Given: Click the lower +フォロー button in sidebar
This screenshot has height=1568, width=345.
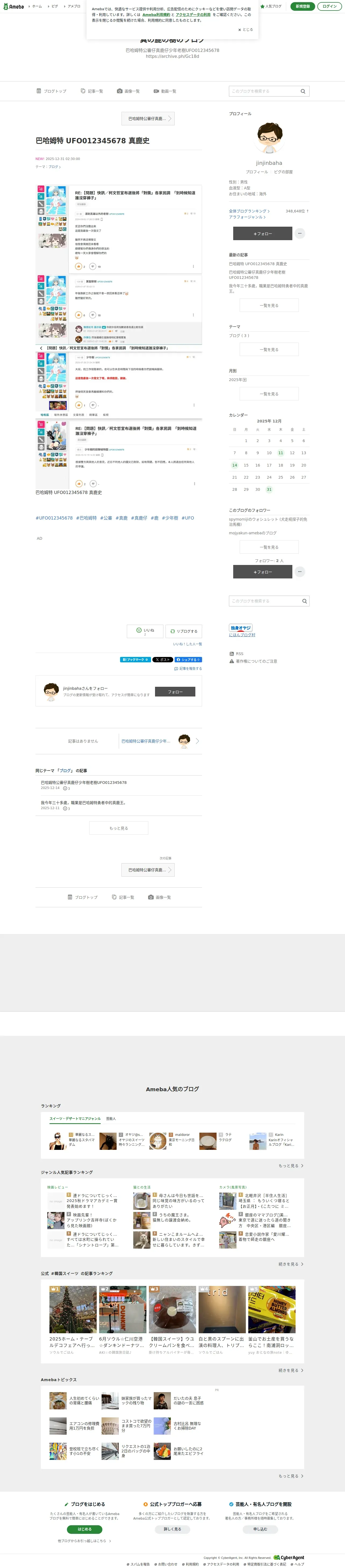Looking at the screenshot, I should pos(262,572).
